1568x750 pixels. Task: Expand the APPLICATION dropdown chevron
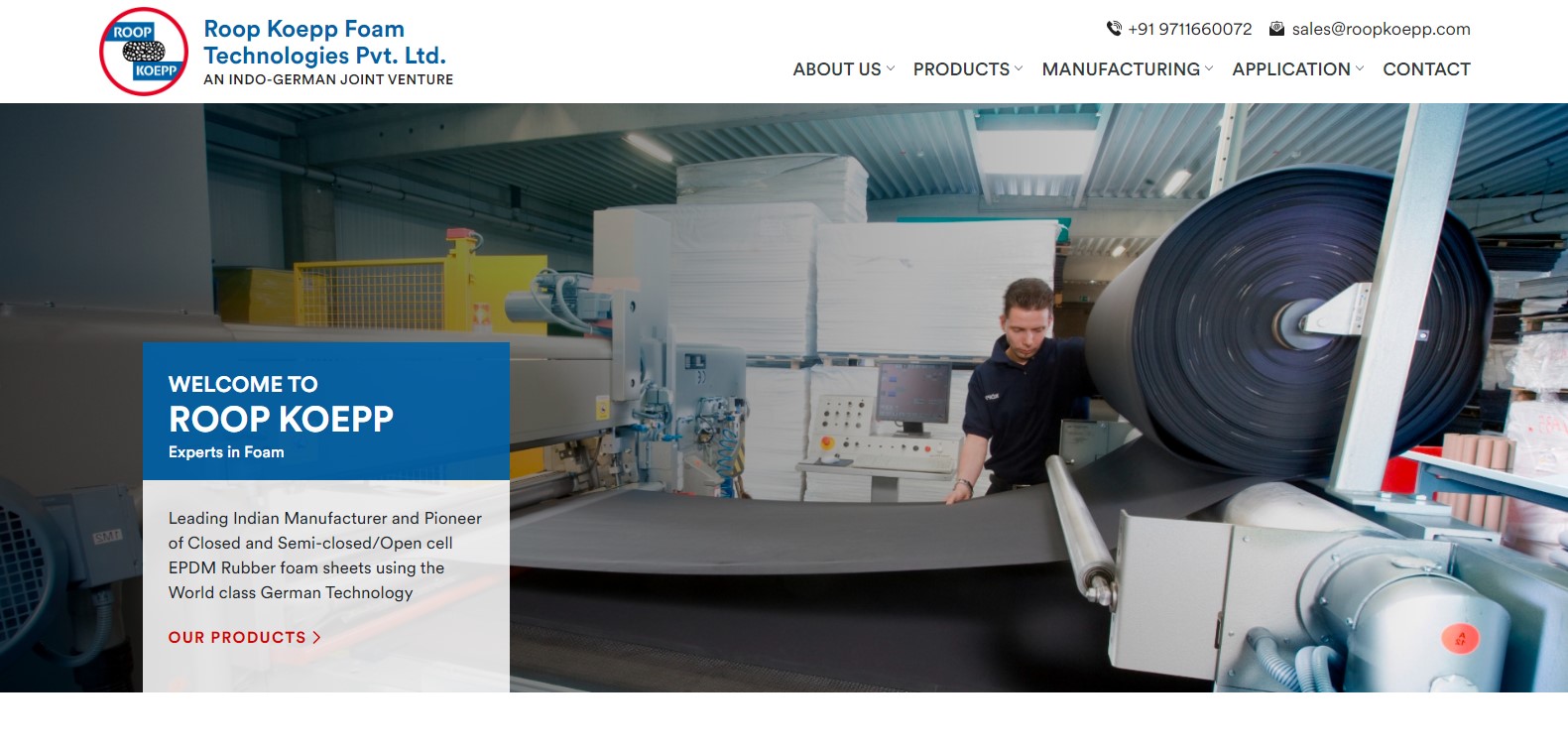tap(1360, 68)
